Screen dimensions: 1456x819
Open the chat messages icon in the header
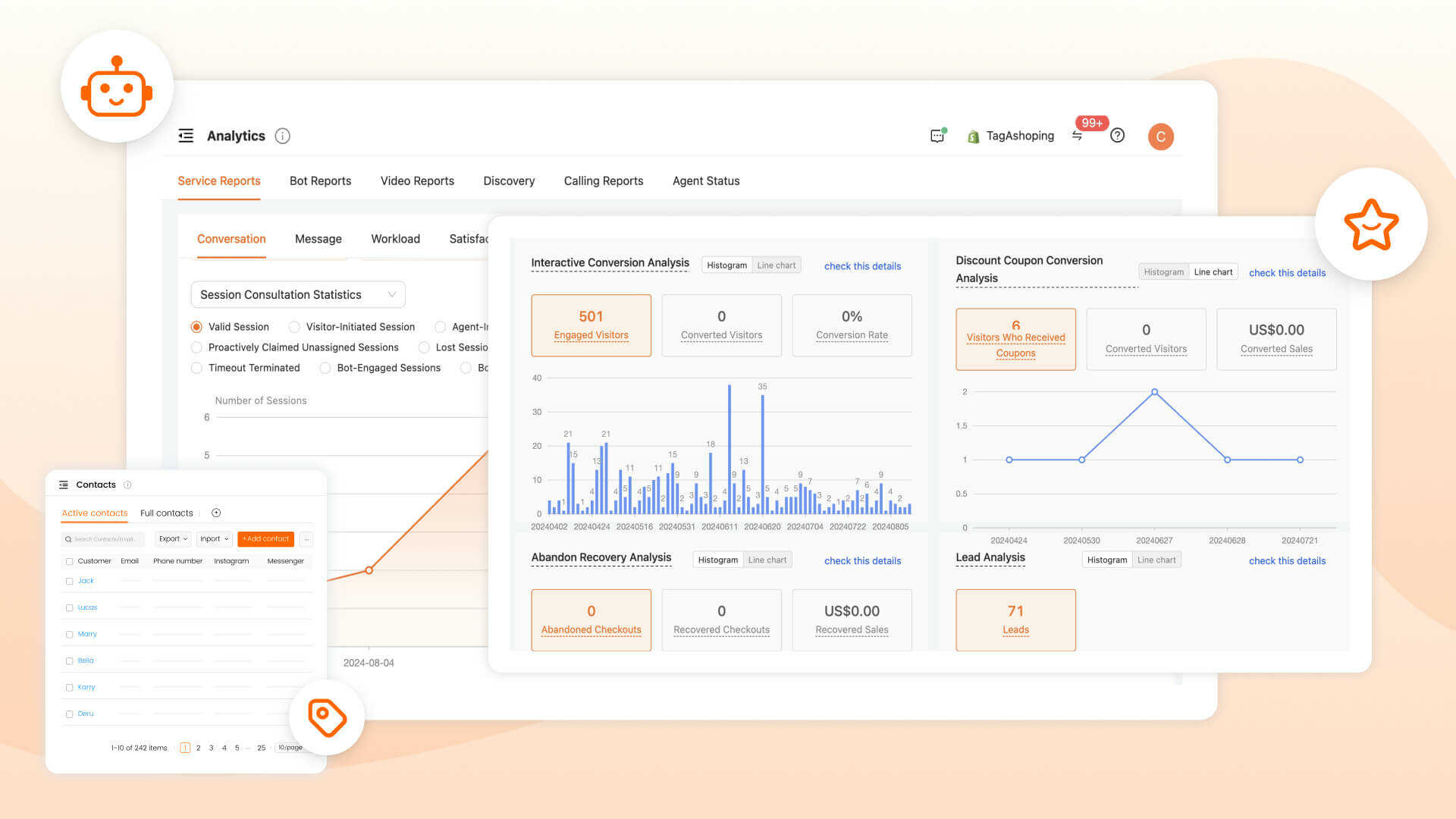[937, 135]
